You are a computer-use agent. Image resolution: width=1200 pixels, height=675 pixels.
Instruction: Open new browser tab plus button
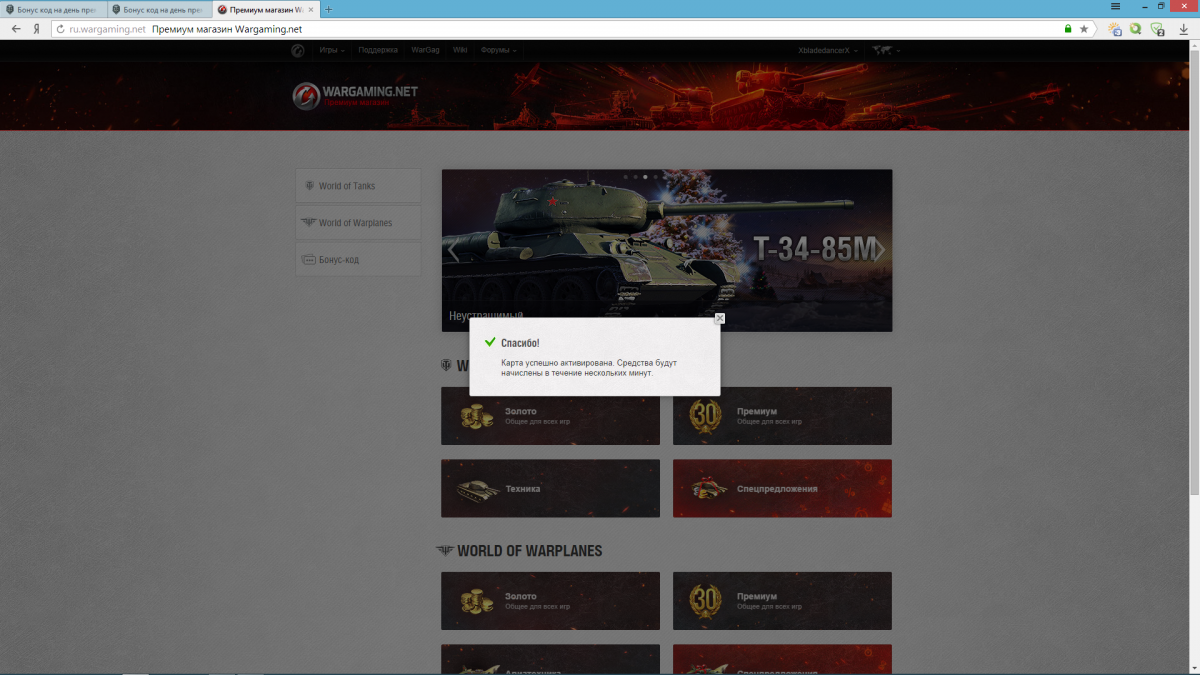tap(329, 9)
